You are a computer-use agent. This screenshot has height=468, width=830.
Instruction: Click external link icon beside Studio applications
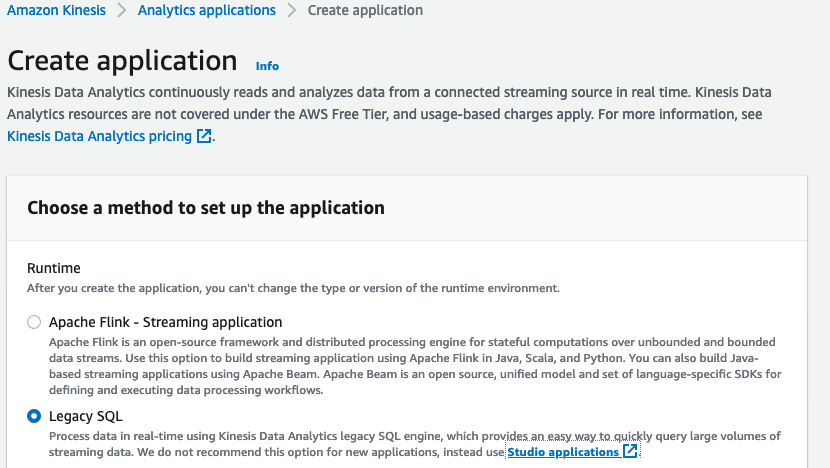tap(630, 452)
